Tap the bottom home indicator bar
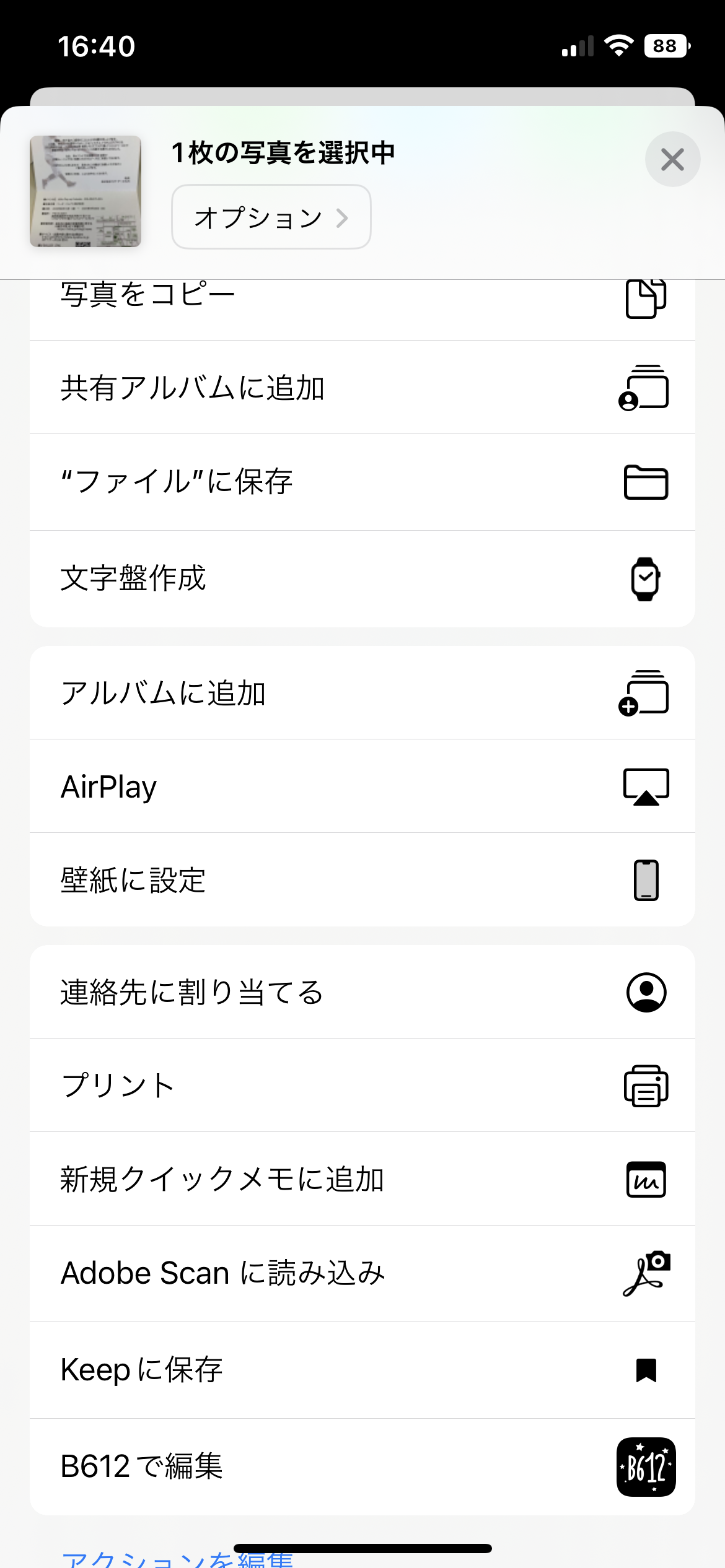Viewport: 725px width, 1568px height. 362,1548
